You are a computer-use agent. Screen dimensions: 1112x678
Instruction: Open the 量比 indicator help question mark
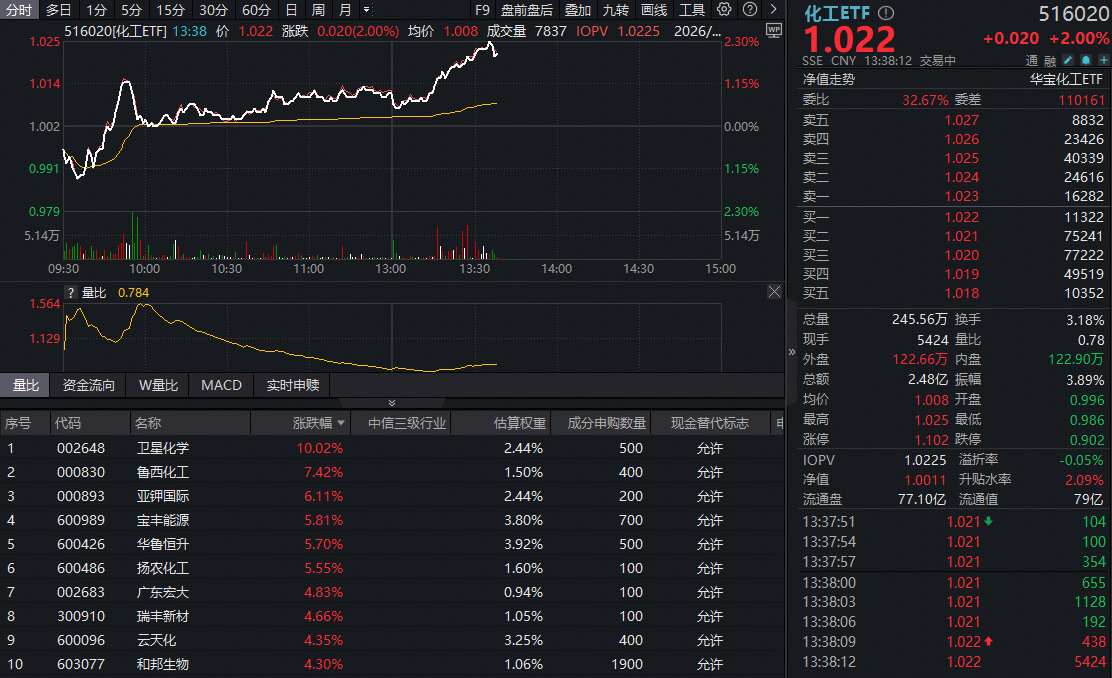71,293
